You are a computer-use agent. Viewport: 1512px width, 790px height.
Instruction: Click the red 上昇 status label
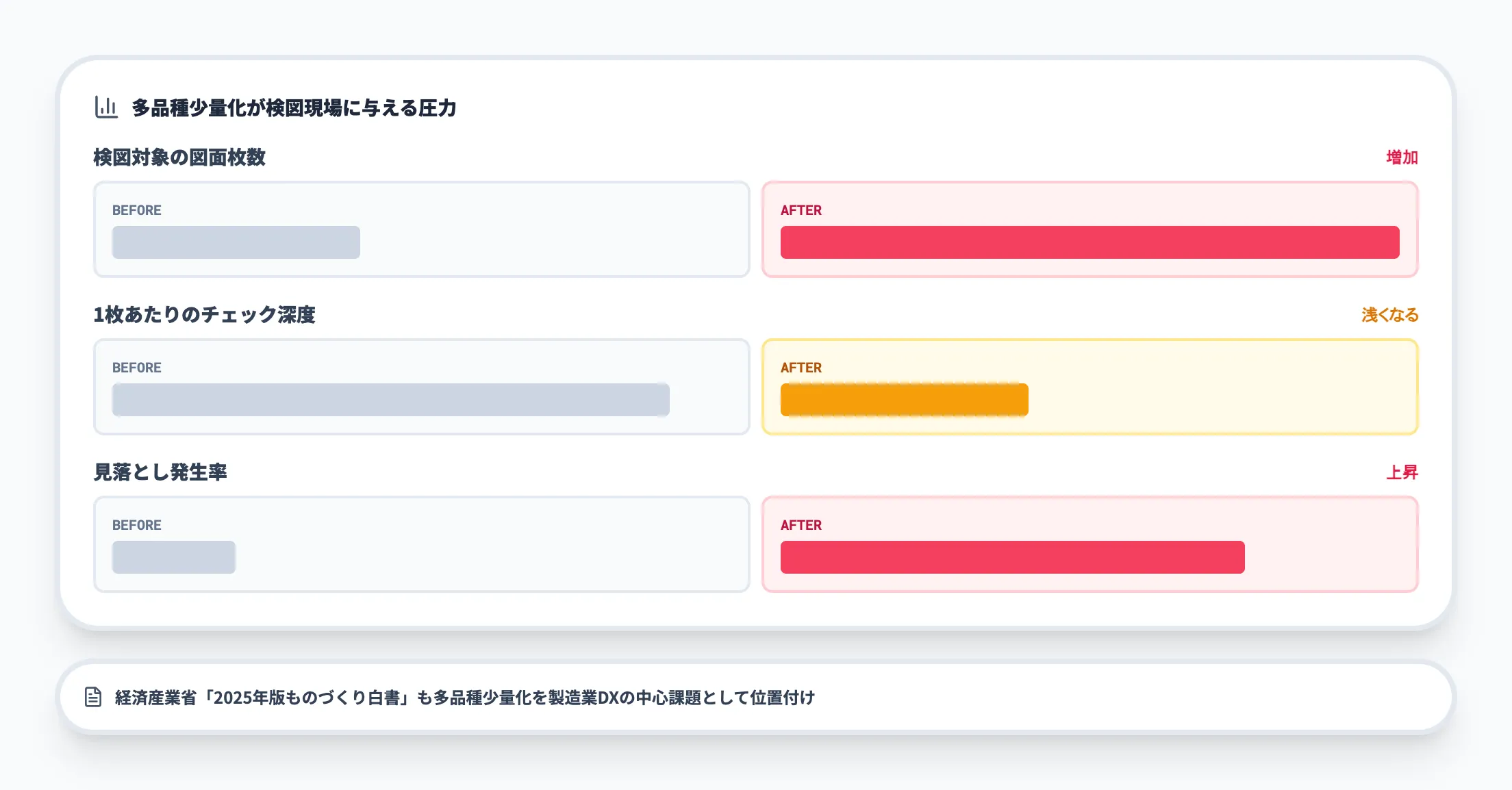point(1402,472)
